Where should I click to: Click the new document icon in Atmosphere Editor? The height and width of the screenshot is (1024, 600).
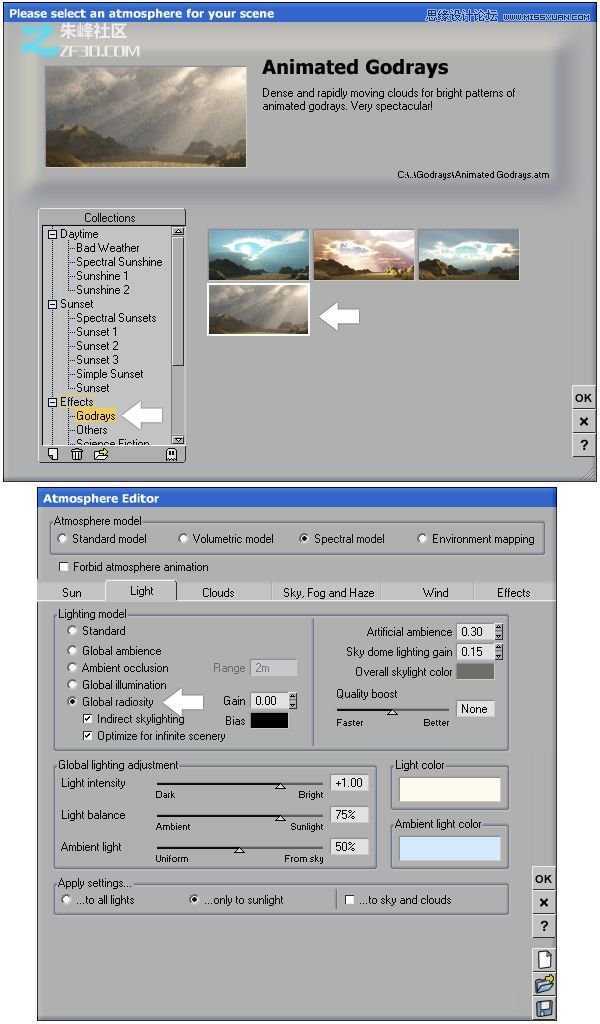[544, 959]
